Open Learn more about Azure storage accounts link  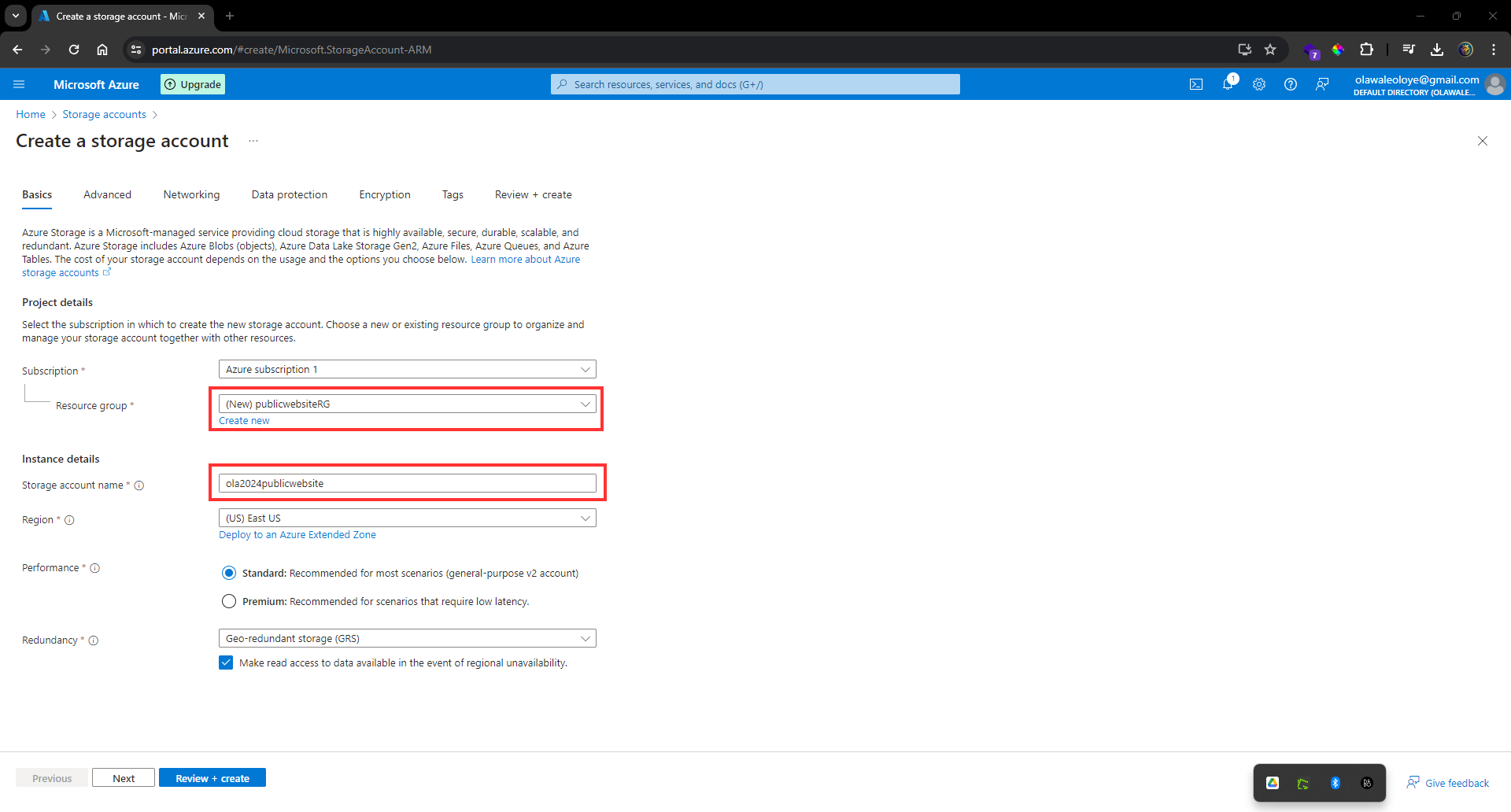tap(525, 260)
